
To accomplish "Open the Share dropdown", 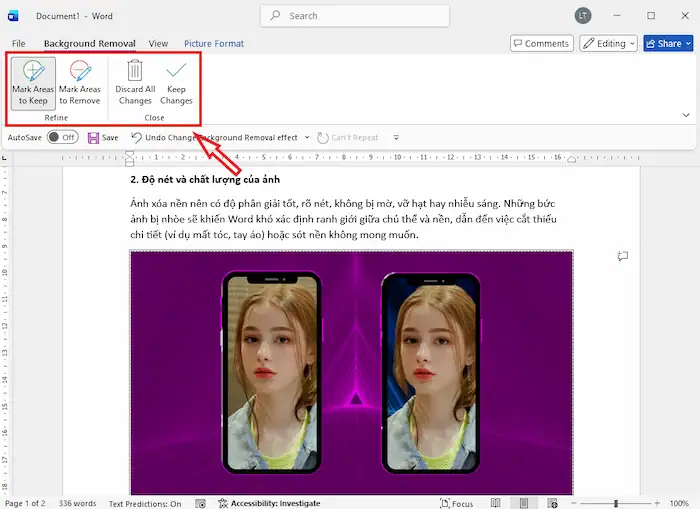I will (x=688, y=43).
